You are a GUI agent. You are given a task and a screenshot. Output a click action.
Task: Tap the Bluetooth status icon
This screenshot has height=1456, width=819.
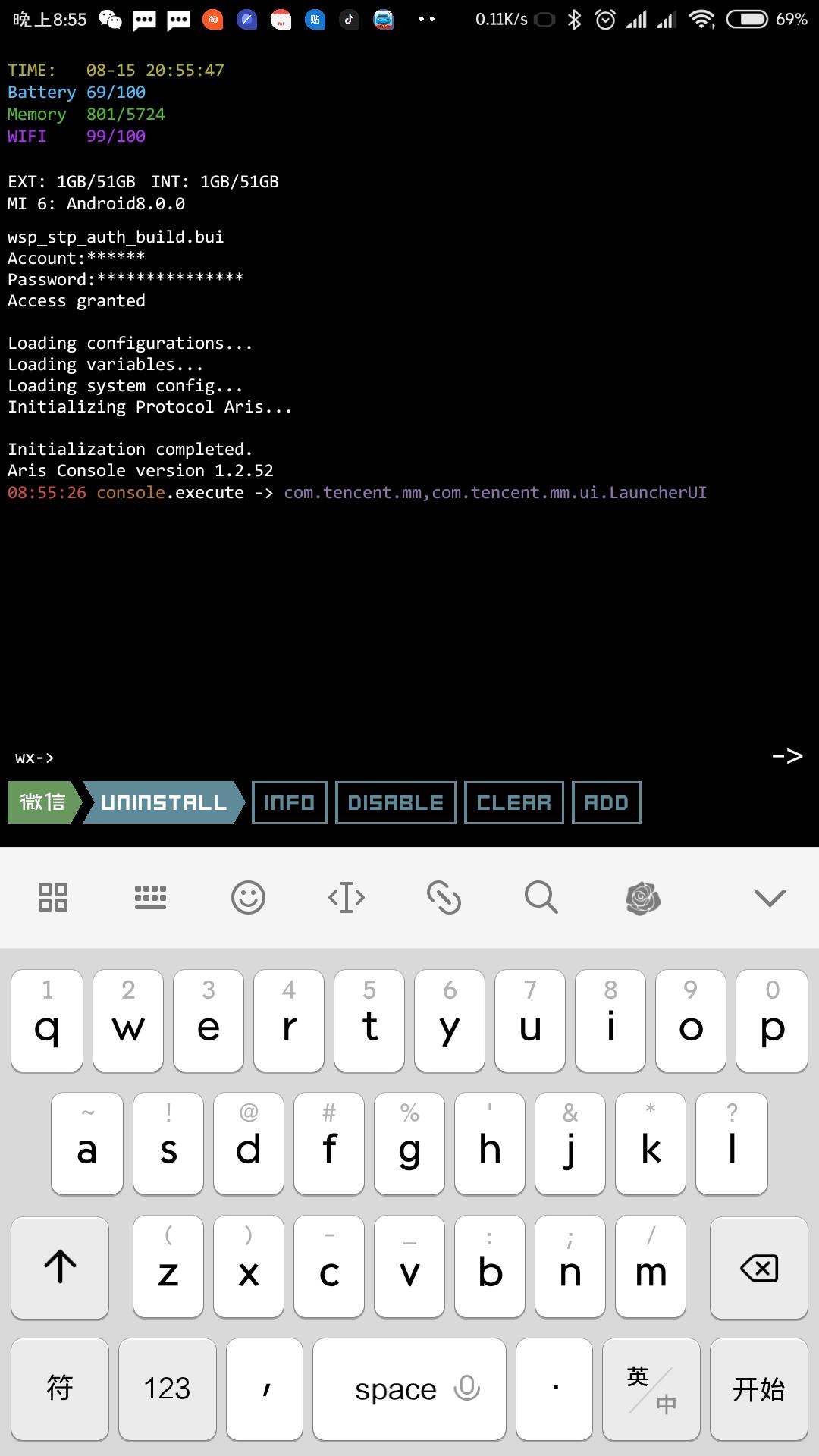(x=575, y=20)
